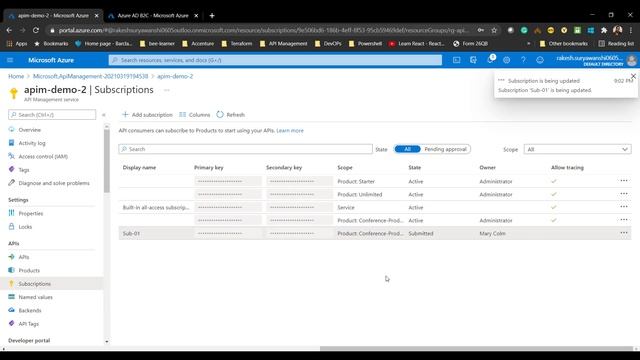Open the active Conference-Prod row's more options
640x360 pixels.
pos(624,220)
